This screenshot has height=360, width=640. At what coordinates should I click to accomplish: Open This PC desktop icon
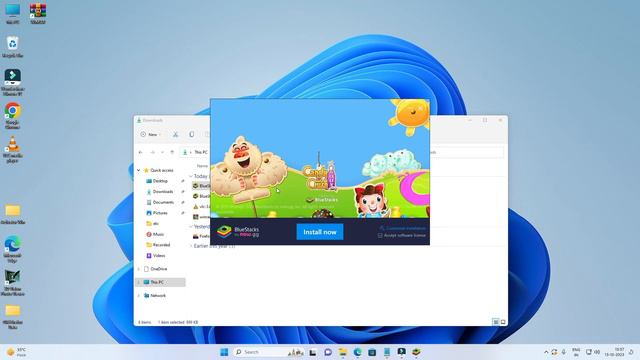coord(13,14)
